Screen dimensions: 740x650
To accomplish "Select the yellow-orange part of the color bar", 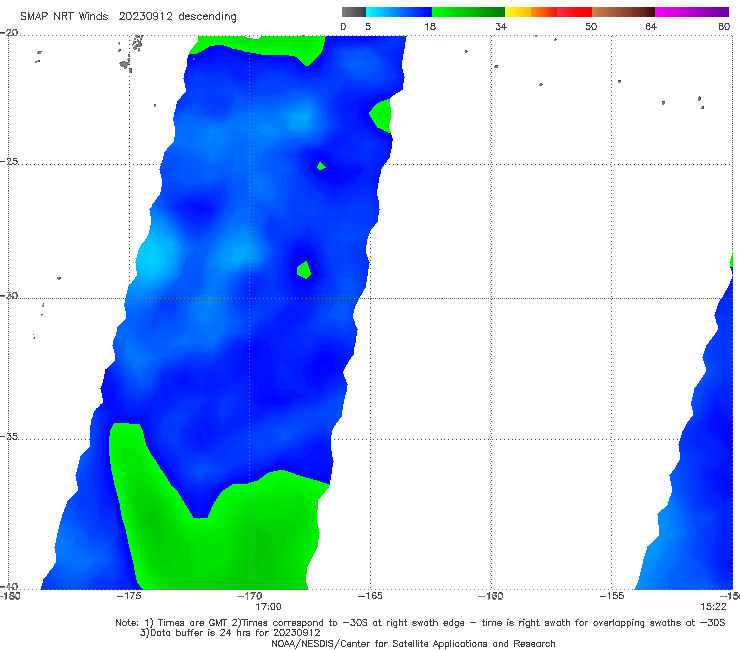I will click(530, 12).
